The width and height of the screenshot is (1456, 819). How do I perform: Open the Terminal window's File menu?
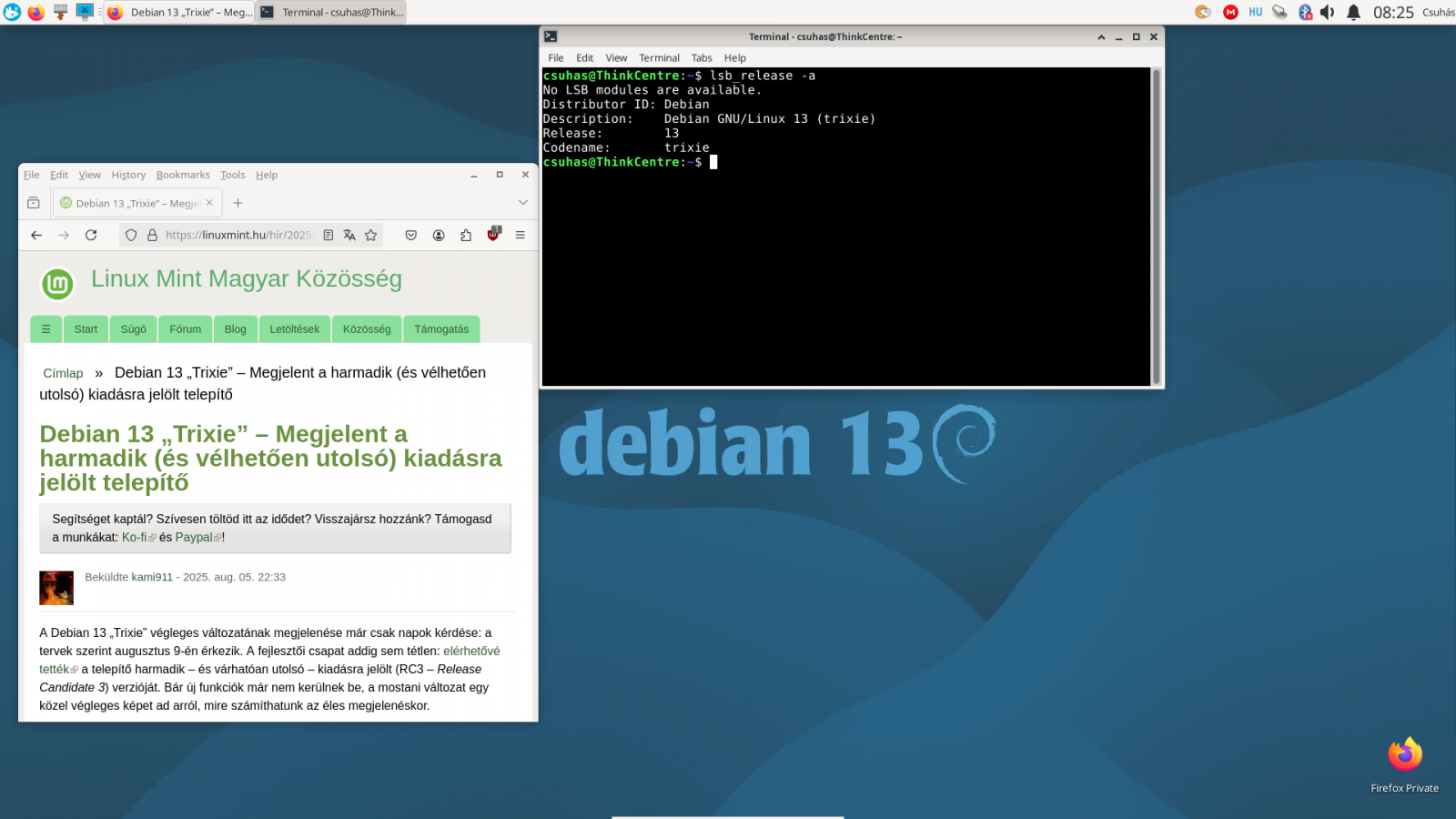coord(556,57)
